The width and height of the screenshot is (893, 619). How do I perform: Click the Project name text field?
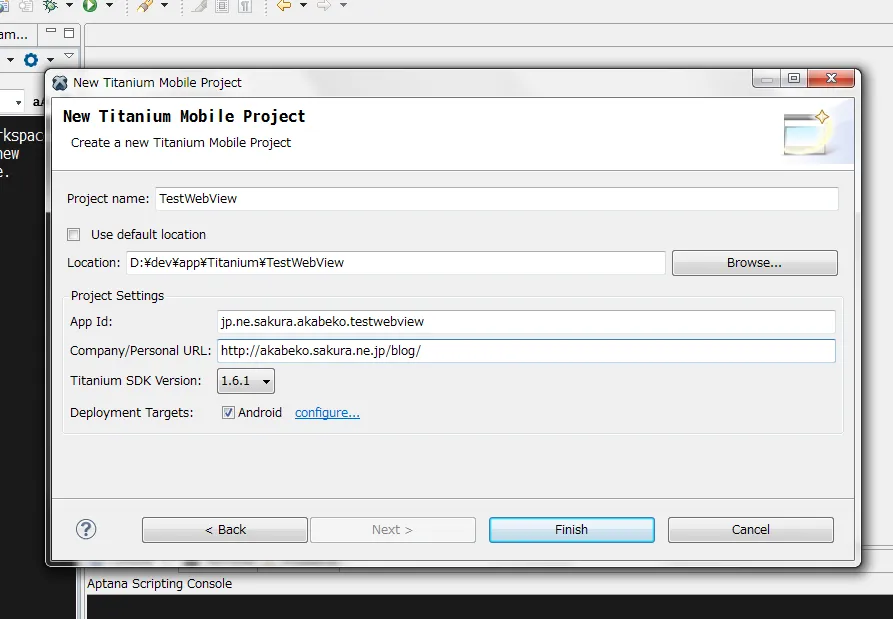tap(496, 198)
